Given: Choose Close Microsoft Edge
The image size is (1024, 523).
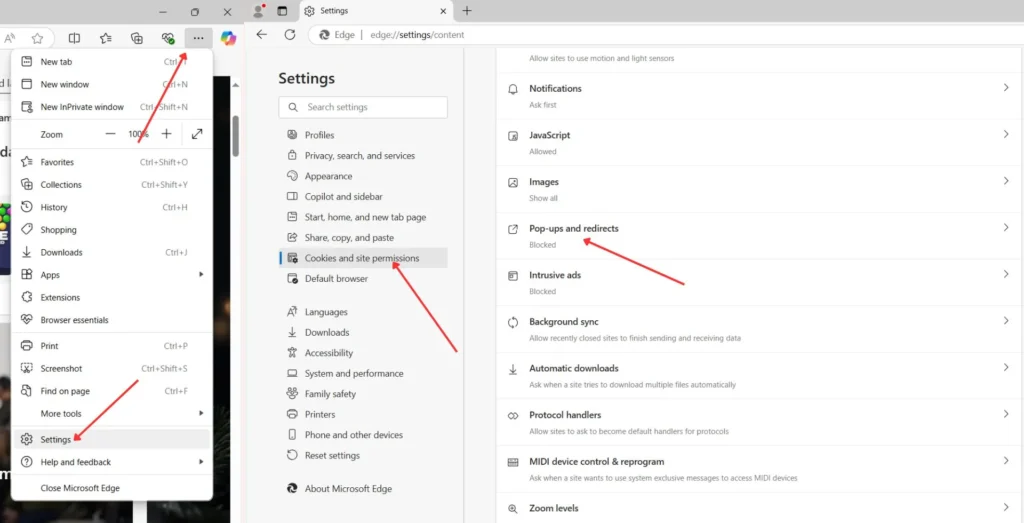Looking at the screenshot, I should 112,488.
